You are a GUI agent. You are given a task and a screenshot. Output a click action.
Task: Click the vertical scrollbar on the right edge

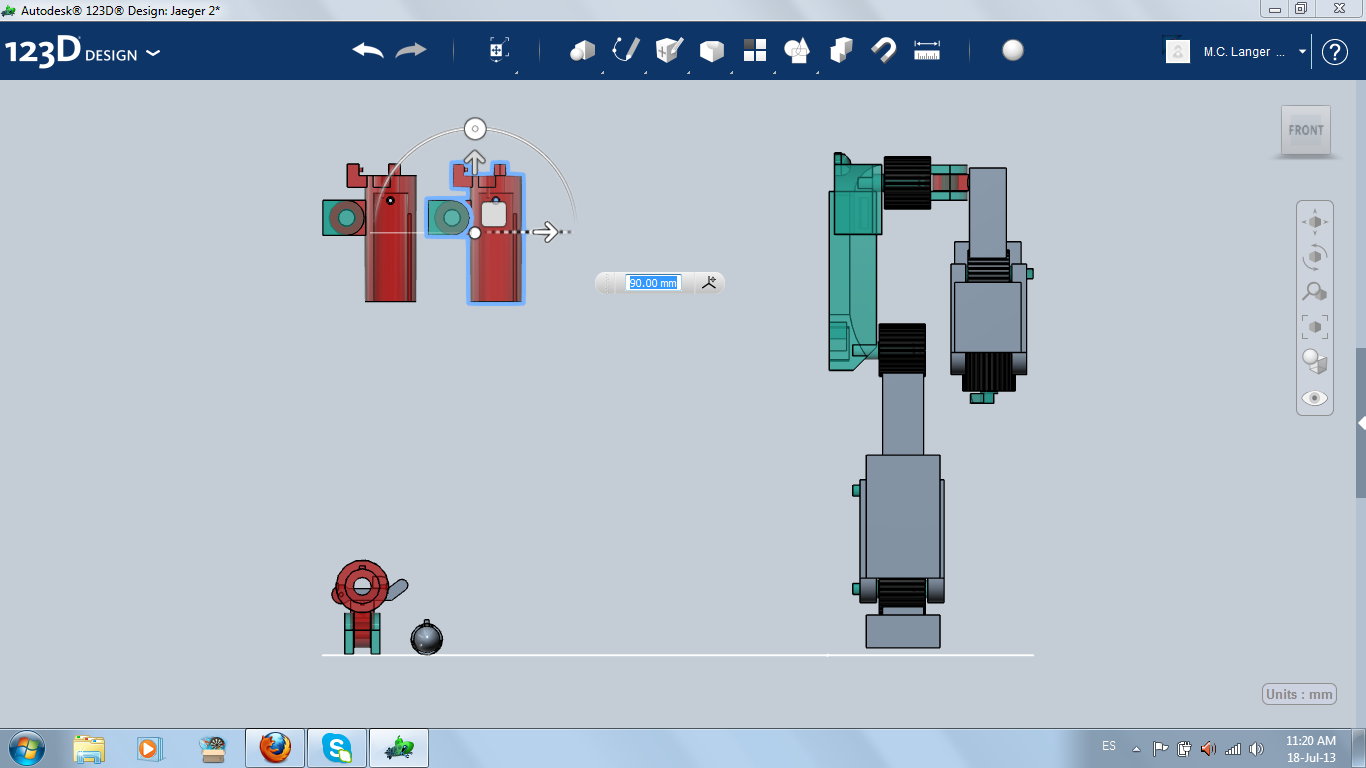1361,423
